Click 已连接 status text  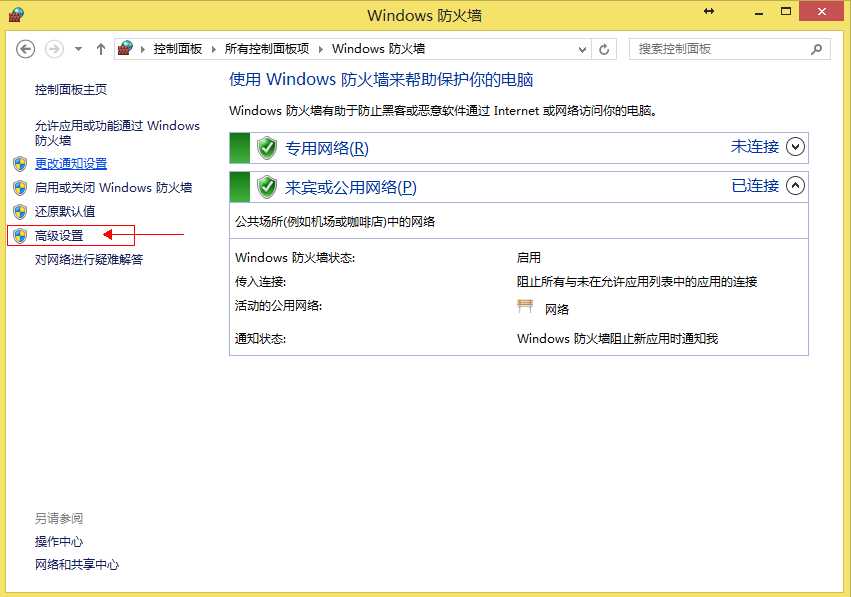point(755,186)
